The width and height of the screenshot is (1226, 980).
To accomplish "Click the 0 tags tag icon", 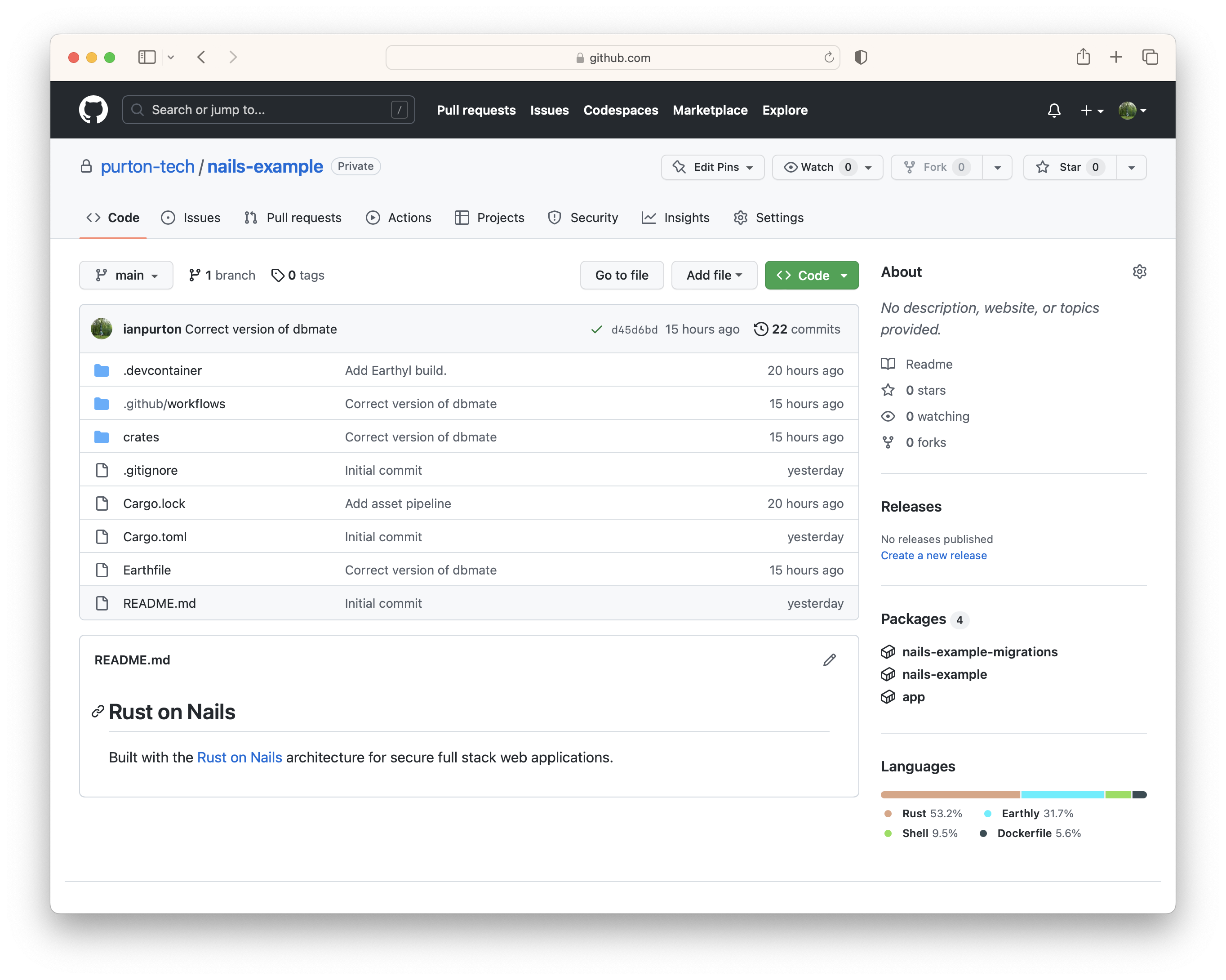I will pyautogui.click(x=277, y=275).
